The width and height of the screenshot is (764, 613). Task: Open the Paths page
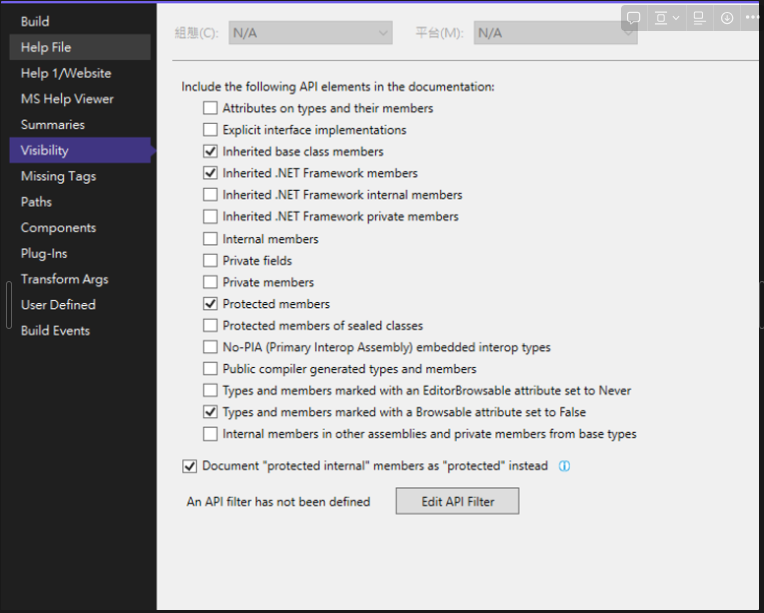point(80,202)
